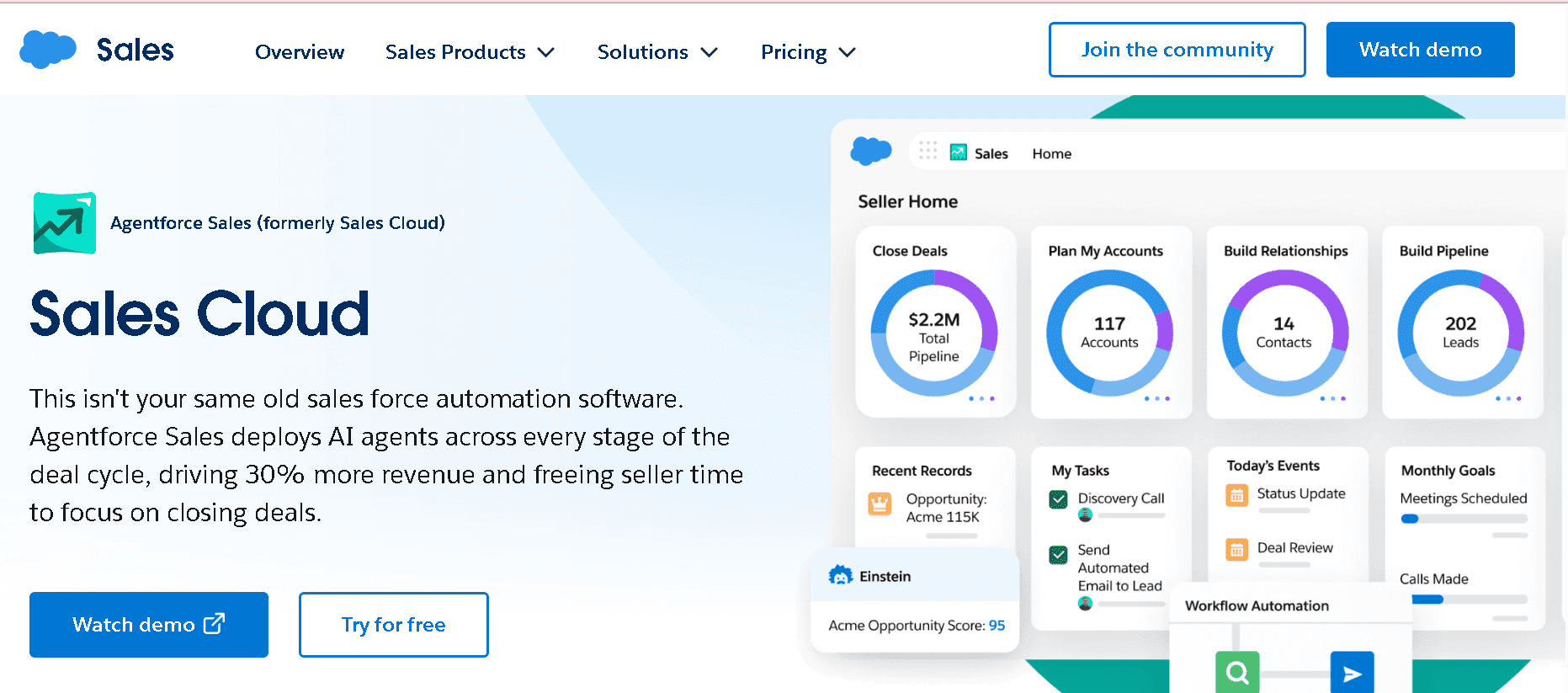Select the Sales tab label in the mockup
The width and height of the screenshot is (1568, 693).
[991, 153]
